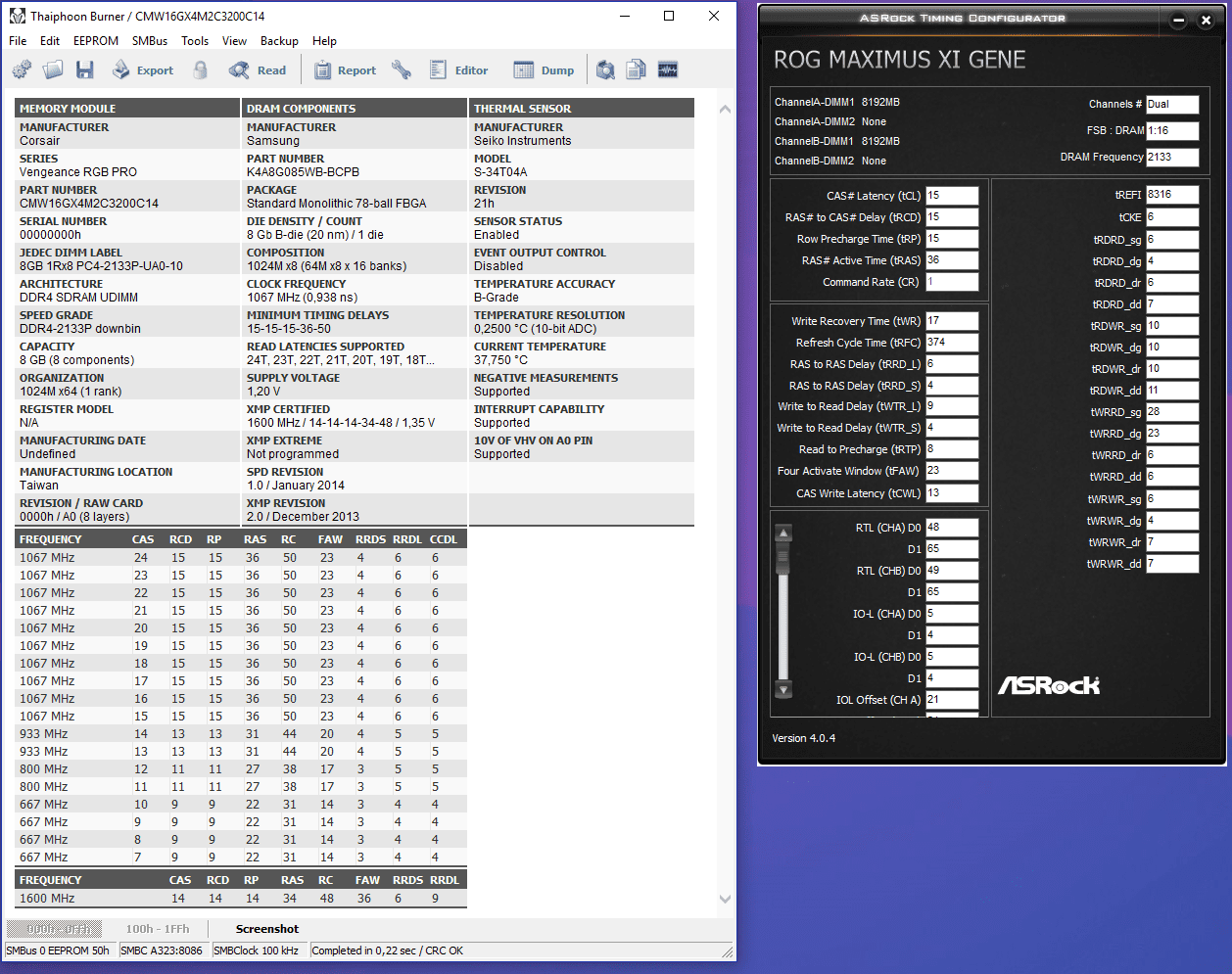Click the Four Activate Window (tFAW) field
The height and width of the screenshot is (974, 1232).
(x=952, y=471)
